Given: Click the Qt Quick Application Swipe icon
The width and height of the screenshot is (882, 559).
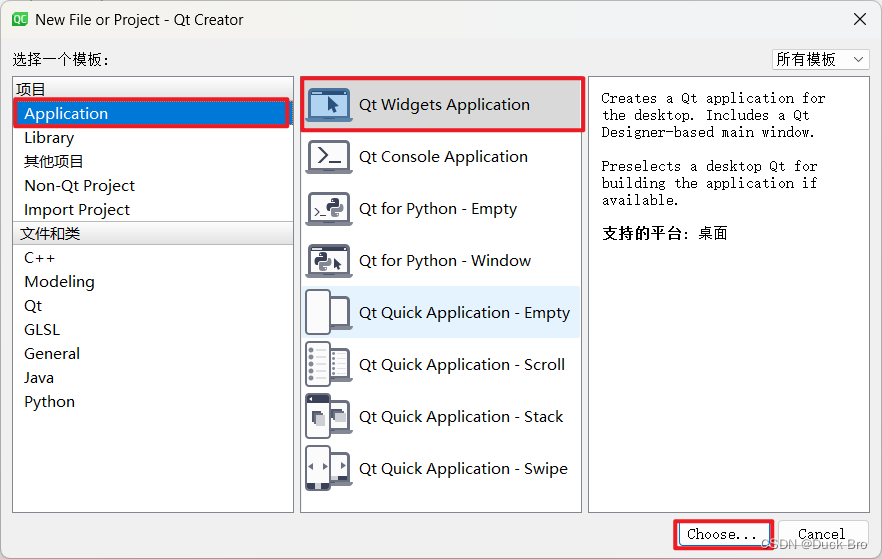Looking at the screenshot, I should (329, 468).
